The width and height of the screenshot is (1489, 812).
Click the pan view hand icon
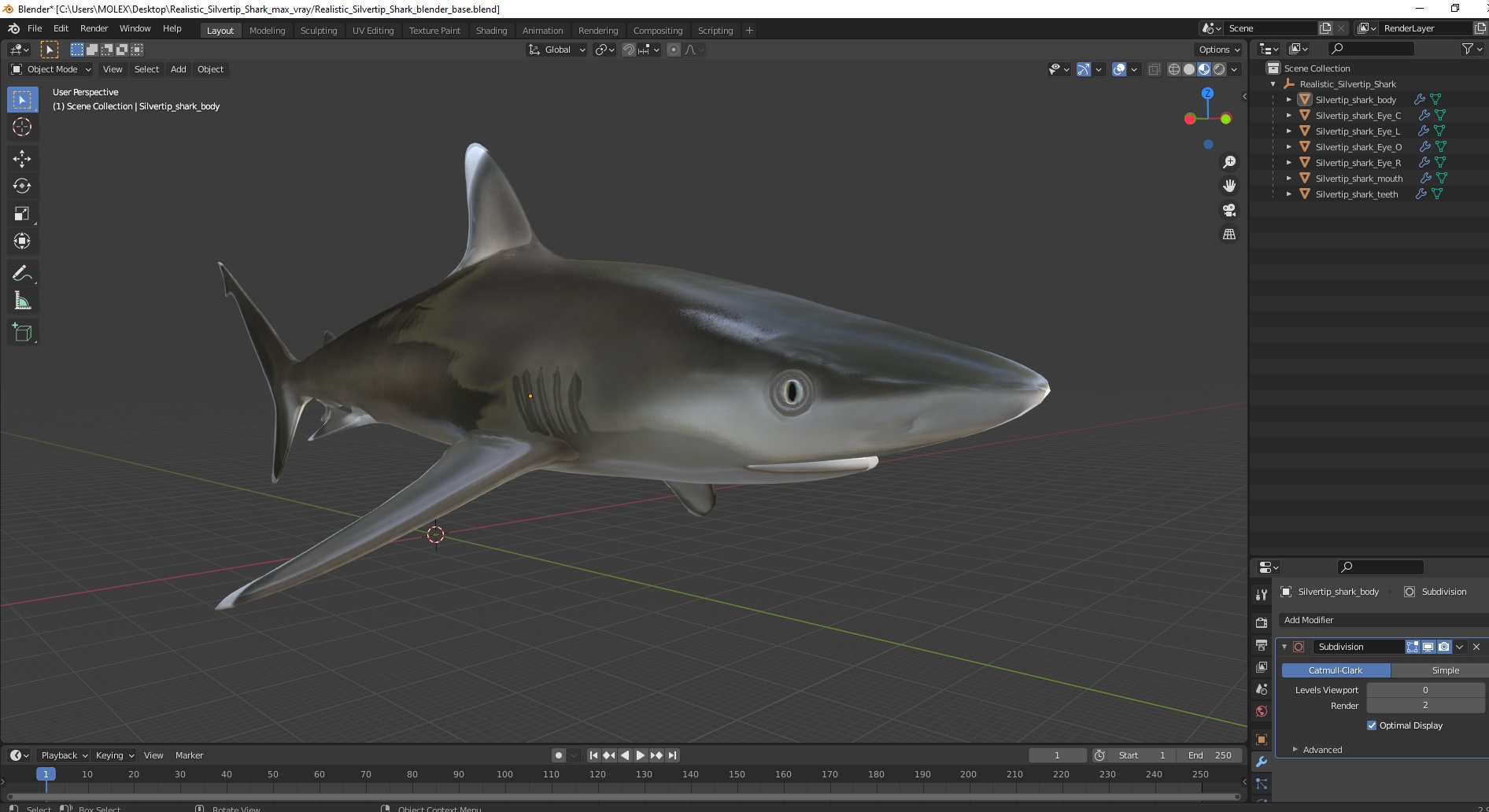[1229, 186]
